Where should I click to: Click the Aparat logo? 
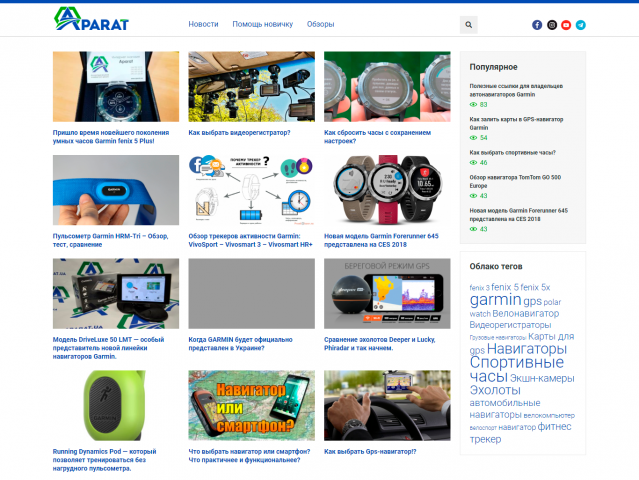point(91,19)
